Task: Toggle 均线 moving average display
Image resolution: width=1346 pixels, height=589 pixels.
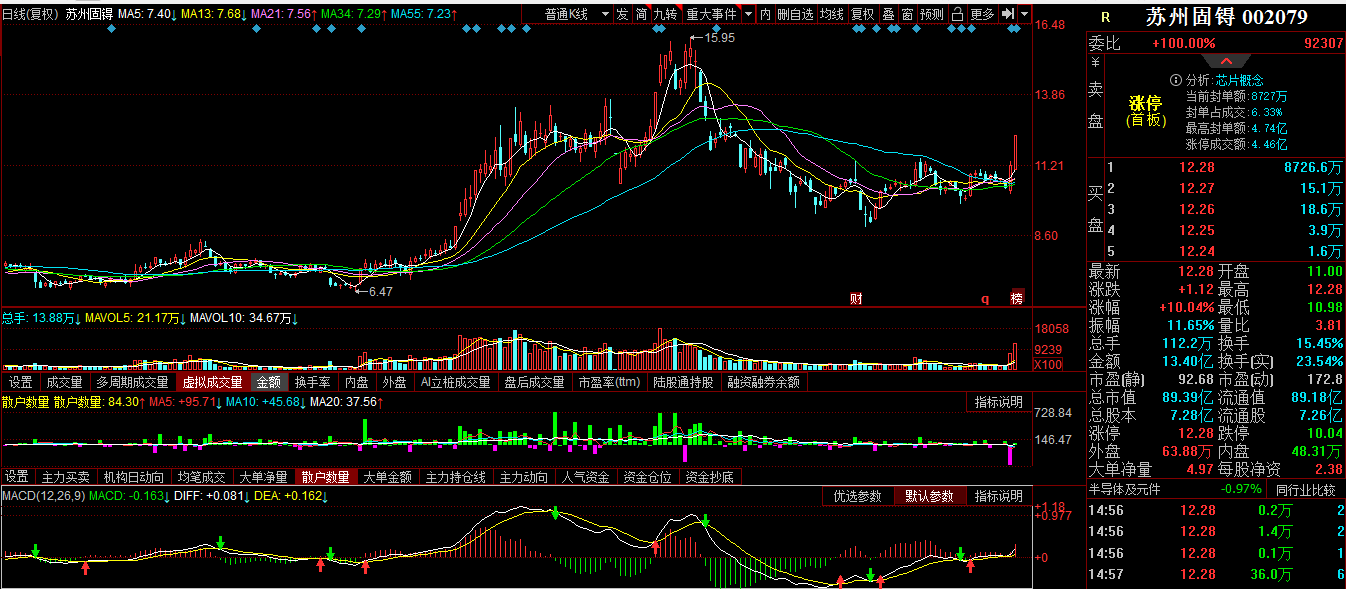Action: (x=832, y=14)
